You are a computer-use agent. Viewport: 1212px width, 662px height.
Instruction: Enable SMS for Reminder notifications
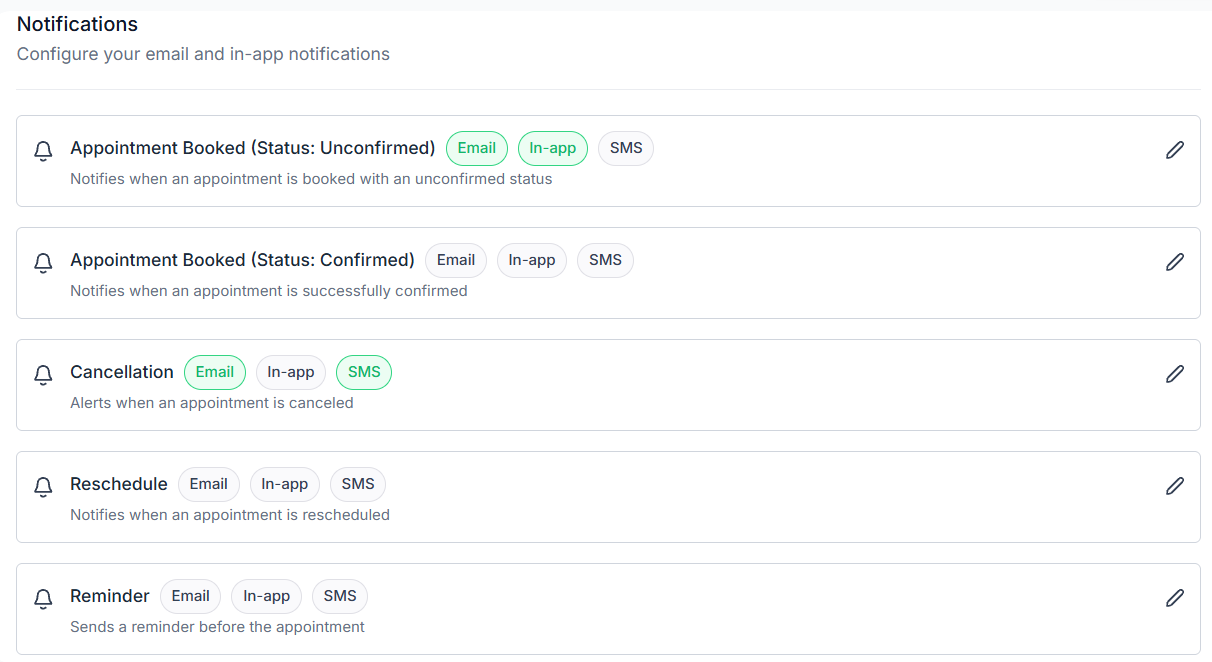tap(339, 596)
